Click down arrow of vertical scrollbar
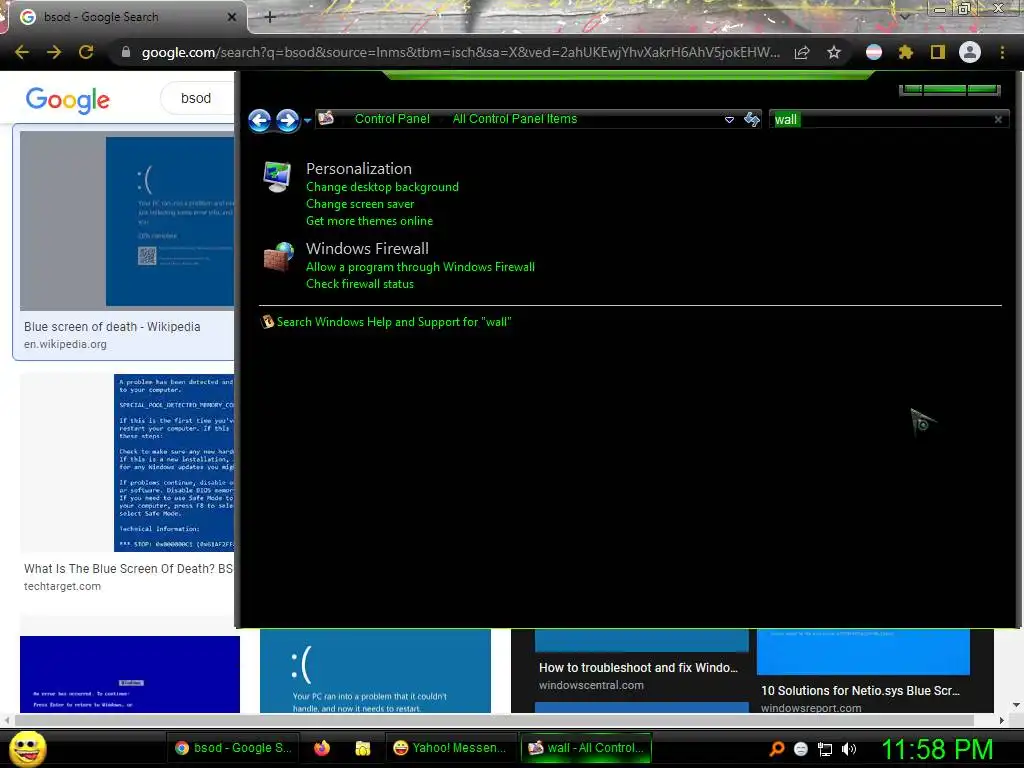Viewport: 1024px width, 768px height. click(x=1016, y=705)
